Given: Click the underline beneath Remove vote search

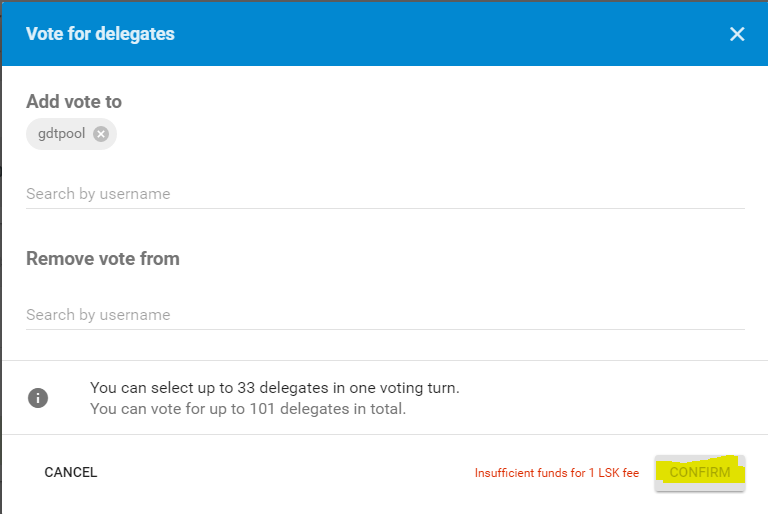Looking at the screenshot, I should pos(385,329).
